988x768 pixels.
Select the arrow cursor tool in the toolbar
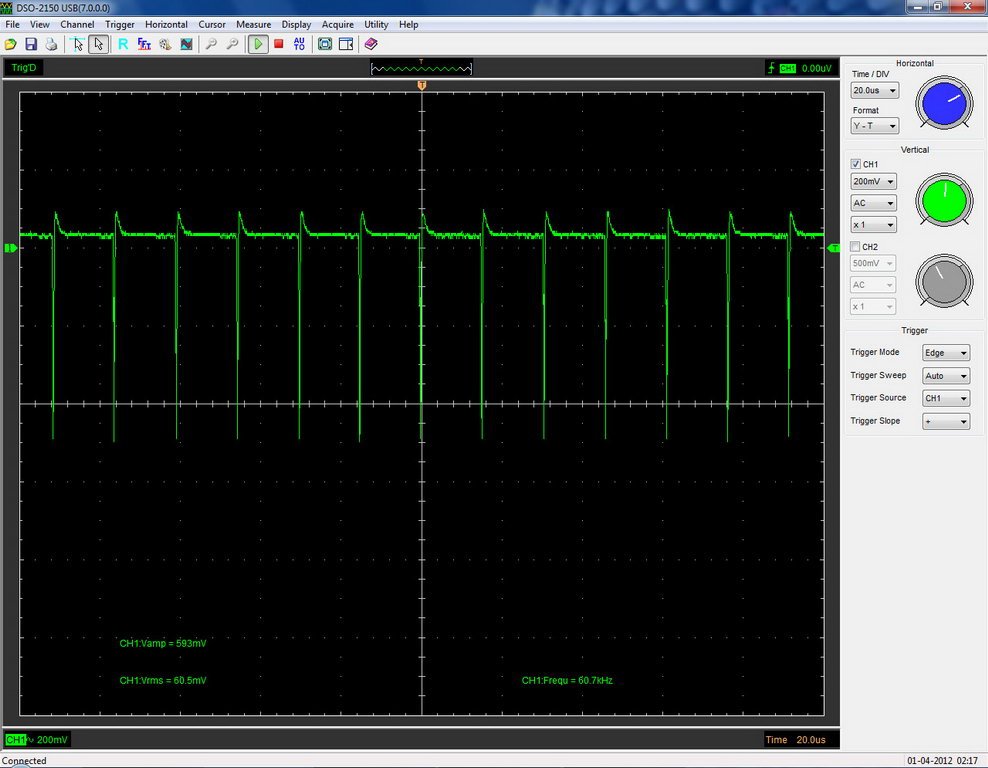97,44
